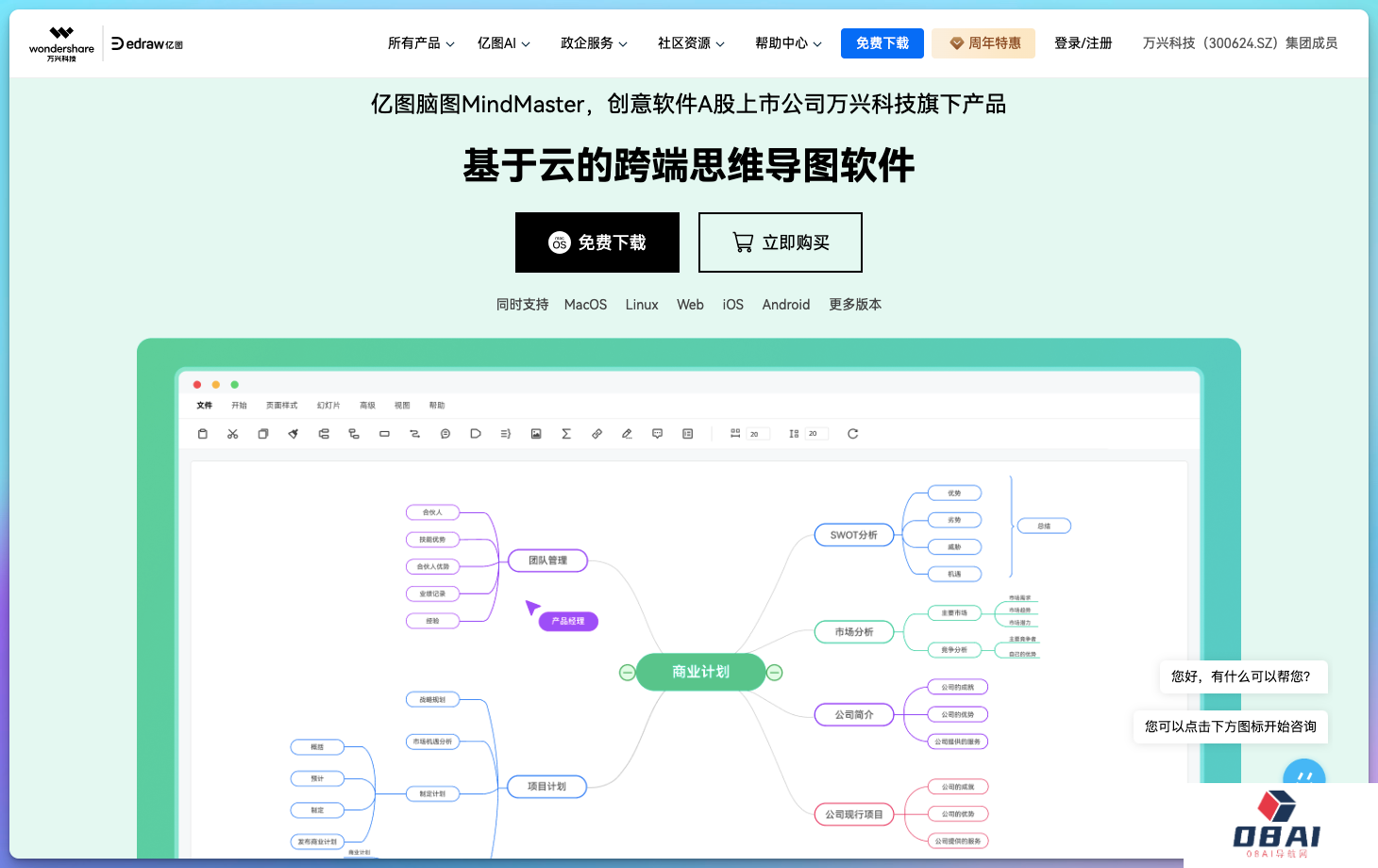Click the insert subtopic icon

click(354, 434)
